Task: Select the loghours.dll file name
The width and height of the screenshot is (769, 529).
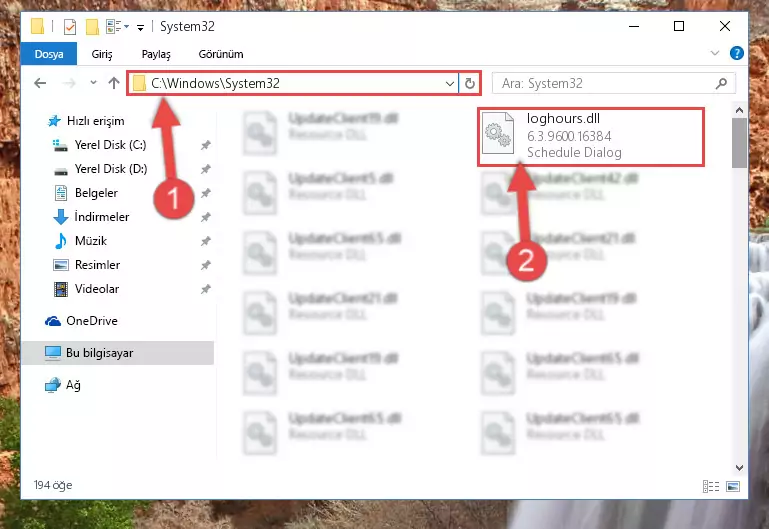Action: click(x=563, y=119)
